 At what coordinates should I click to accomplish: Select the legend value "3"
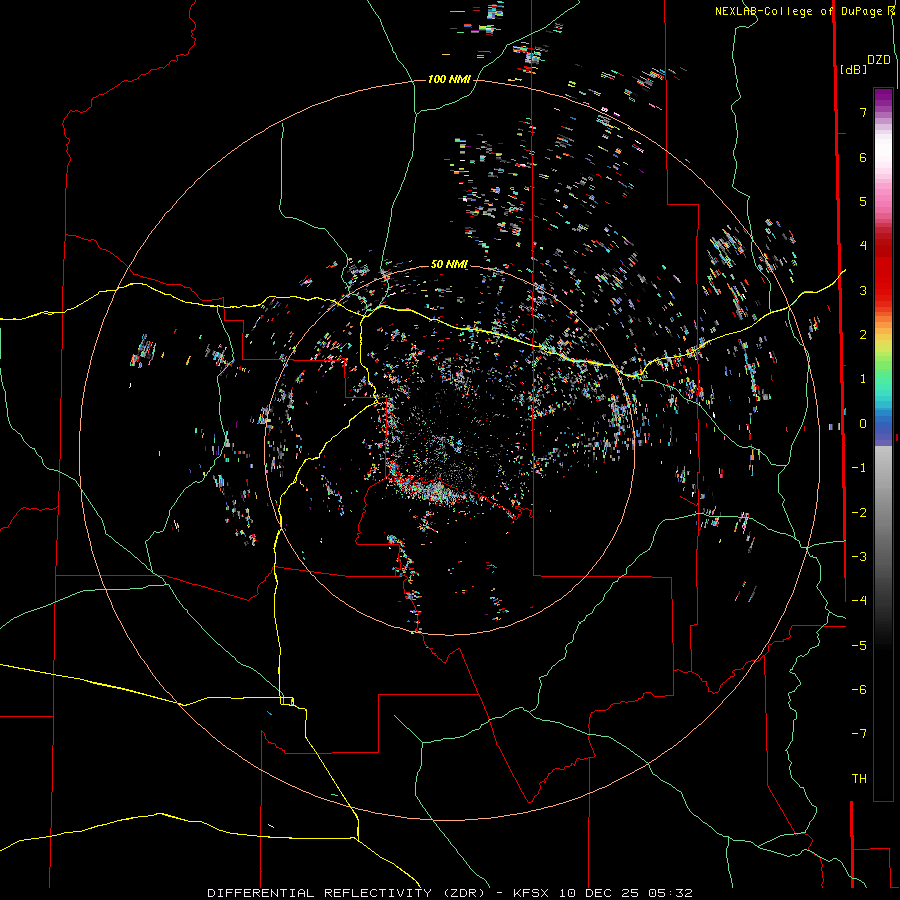(x=863, y=290)
